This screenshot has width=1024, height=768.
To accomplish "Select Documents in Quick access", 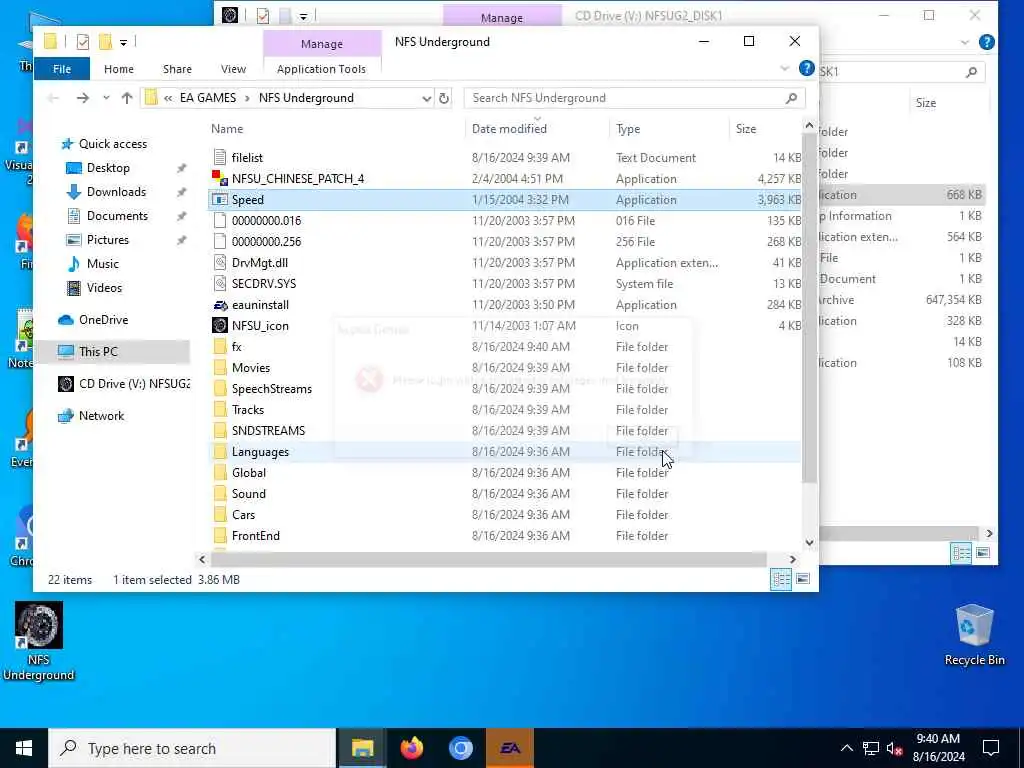I will [117, 216].
